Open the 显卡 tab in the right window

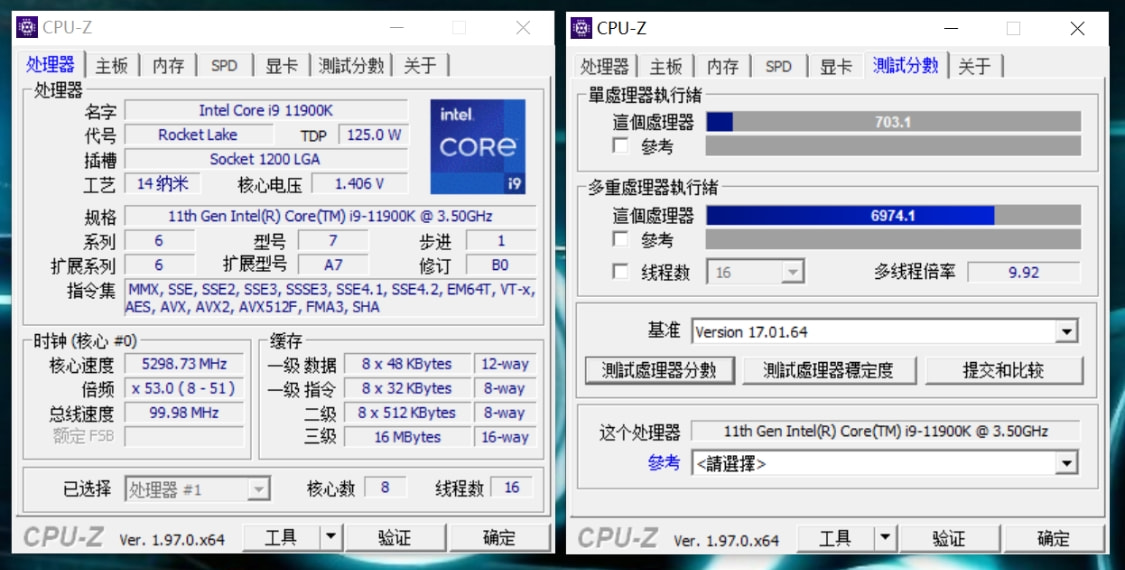pos(835,67)
